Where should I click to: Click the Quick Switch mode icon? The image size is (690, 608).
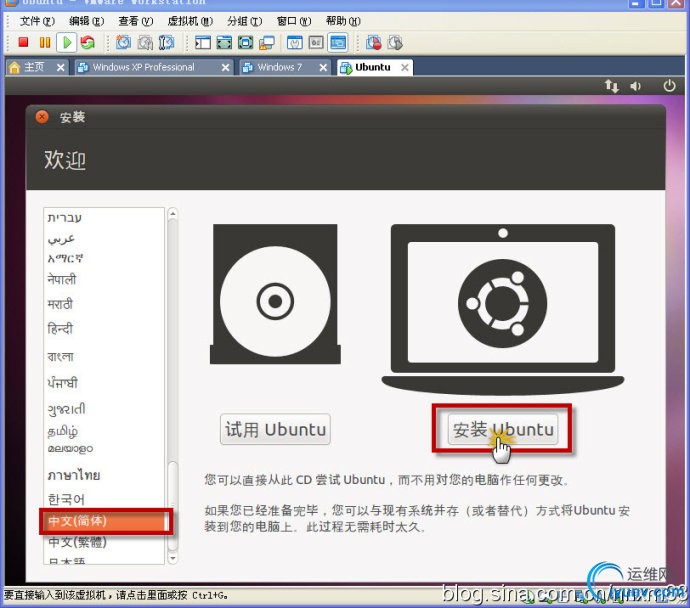[x=246, y=42]
